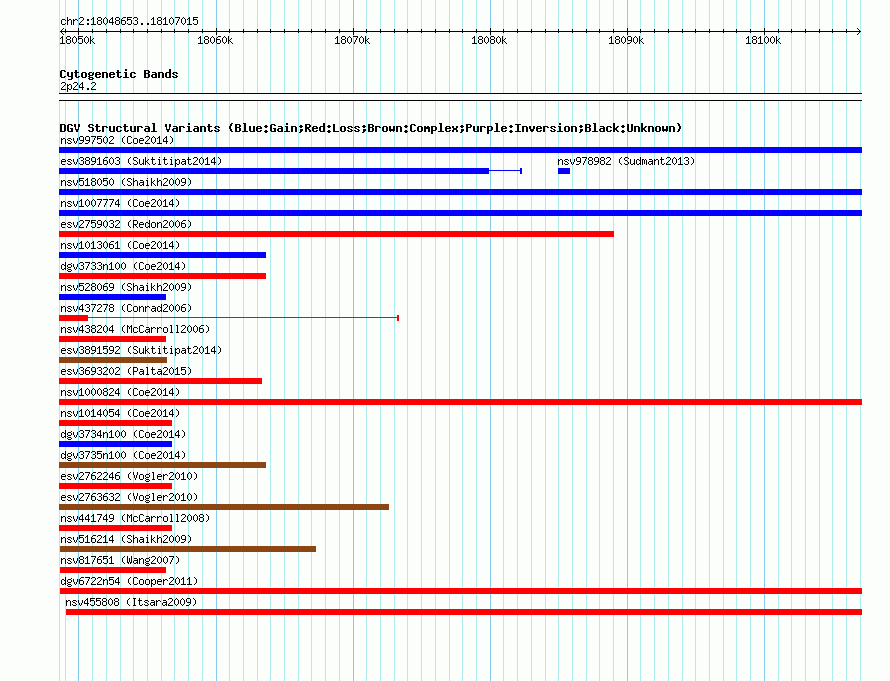The width and height of the screenshot is (890, 681).
Task: Click the small blue nsv978982 bar
Action: pos(564,171)
